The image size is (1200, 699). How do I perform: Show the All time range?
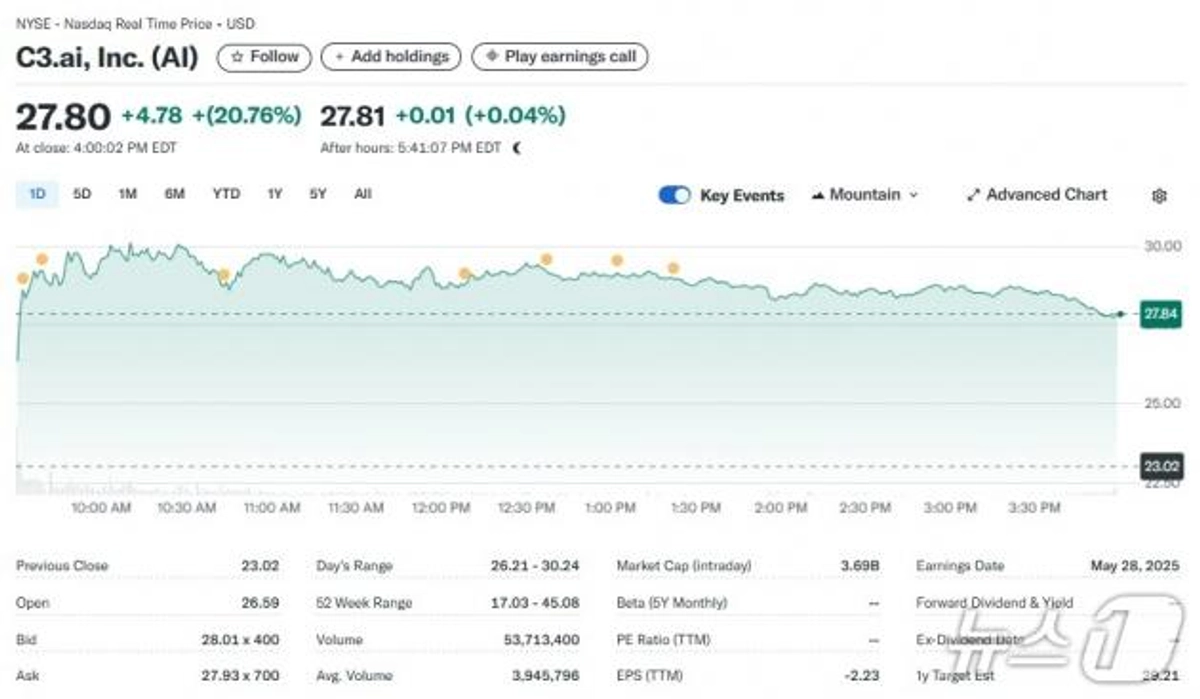(x=362, y=194)
